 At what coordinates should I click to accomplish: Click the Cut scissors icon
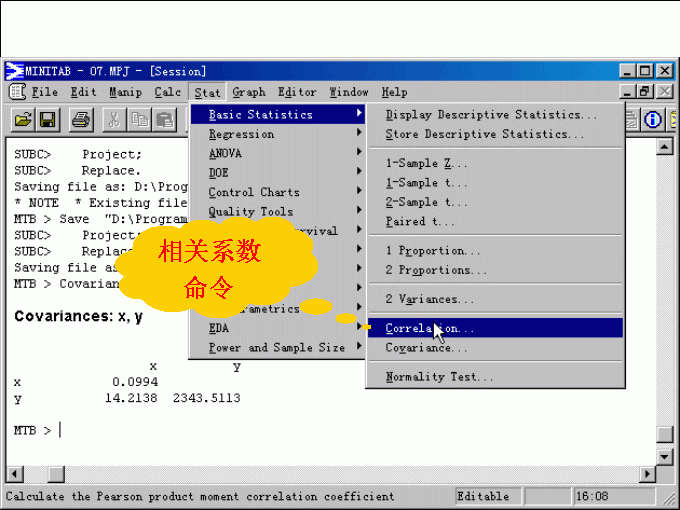(115, 120)
